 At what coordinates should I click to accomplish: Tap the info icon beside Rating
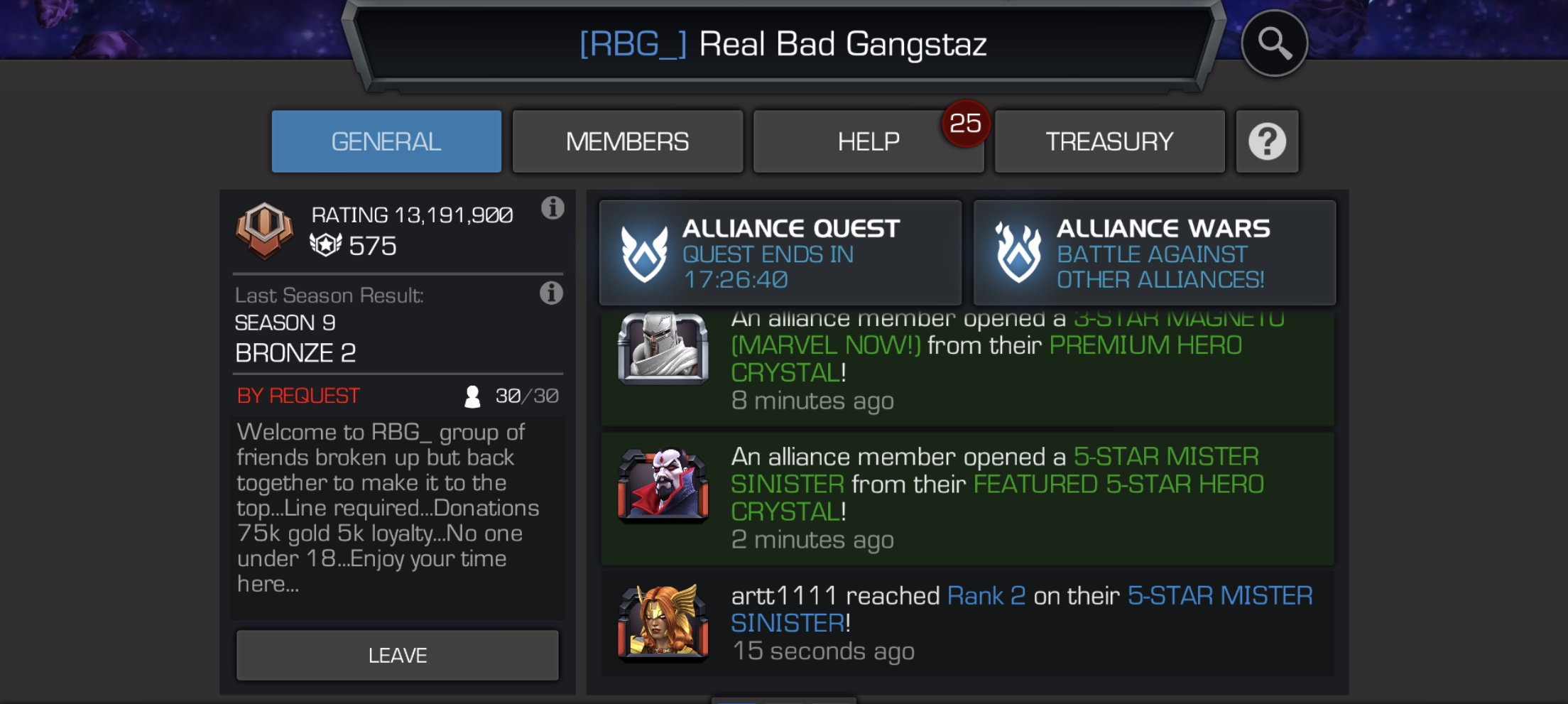552,208
